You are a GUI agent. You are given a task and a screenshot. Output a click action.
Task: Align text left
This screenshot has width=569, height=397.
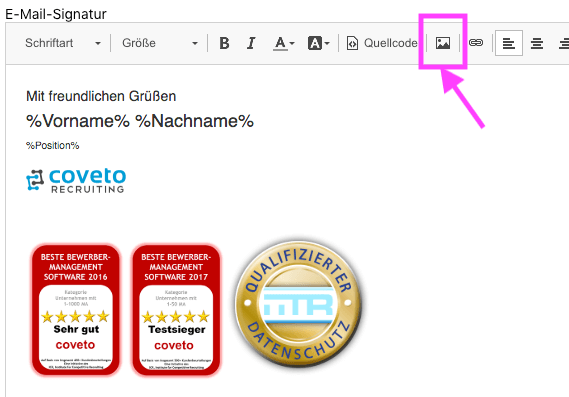pyautogui.click(x=509, y=43)
